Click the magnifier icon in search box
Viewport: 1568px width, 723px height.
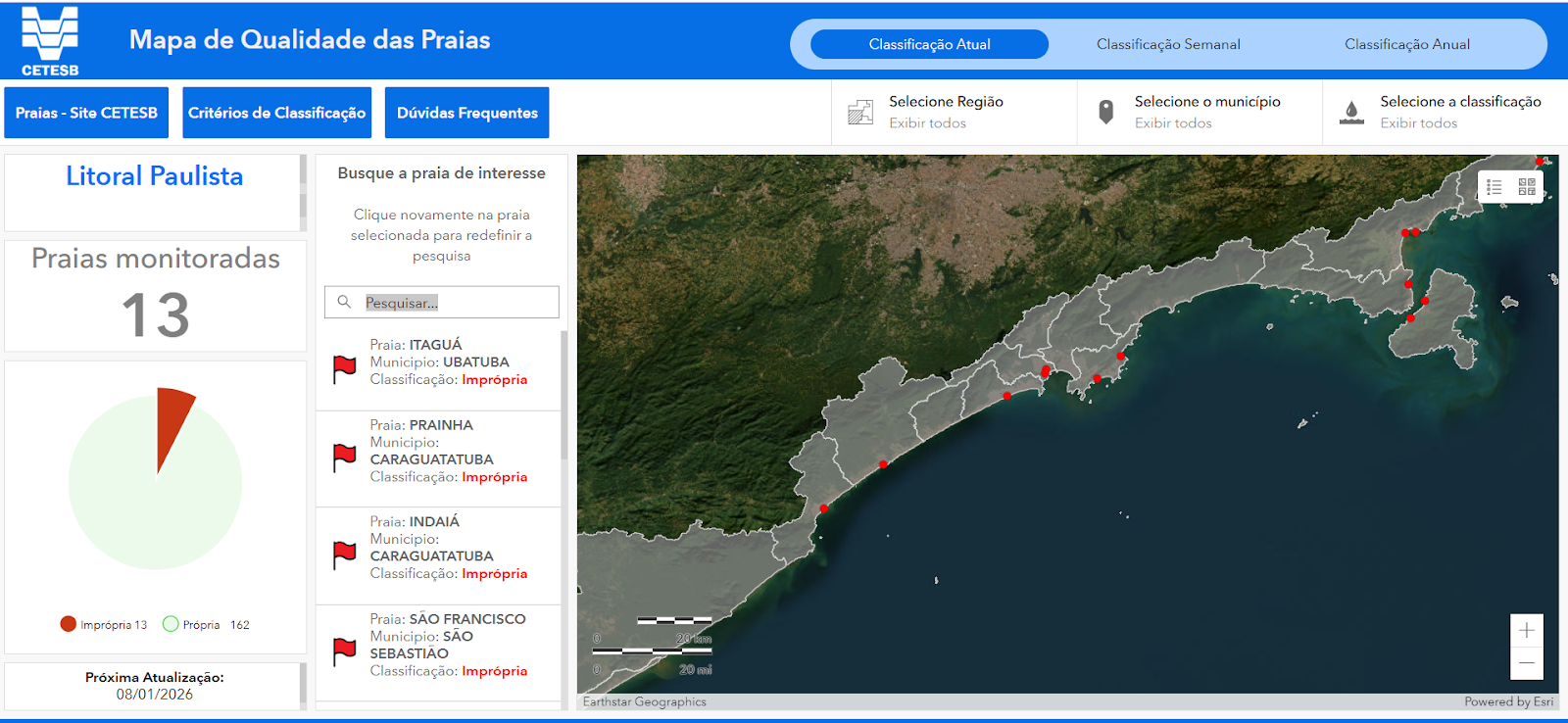344,302
